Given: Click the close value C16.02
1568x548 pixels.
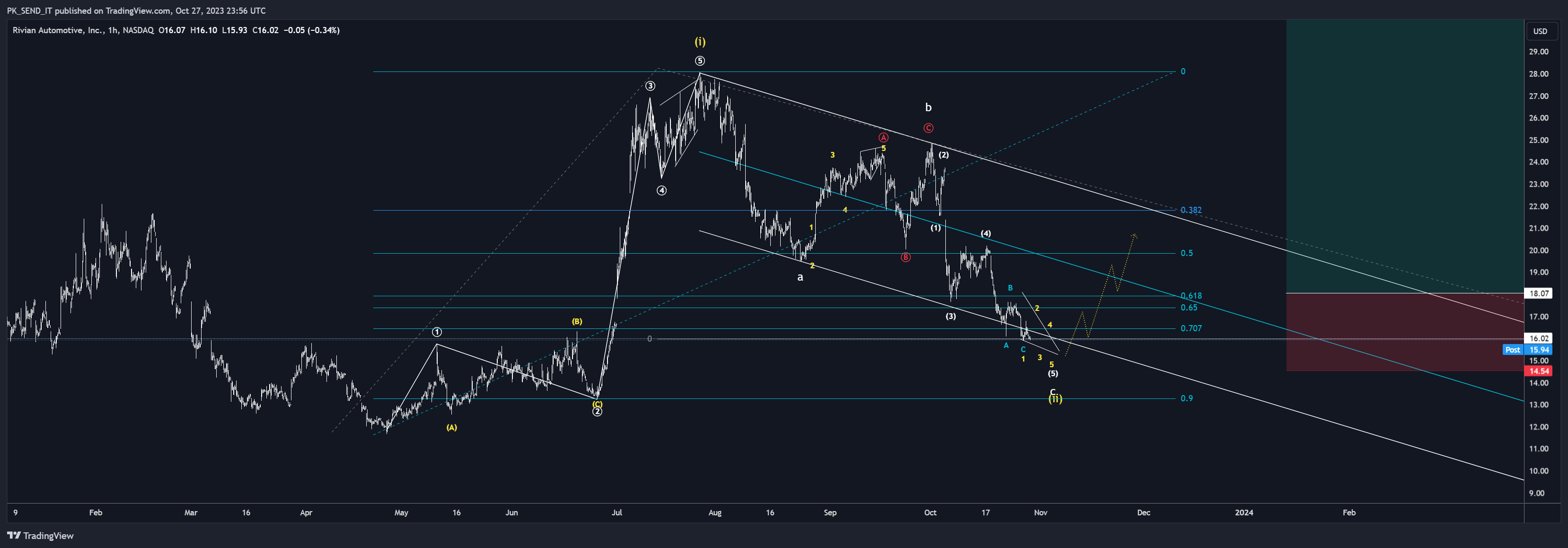Looking at the screenshot, I should (x=265, y=30).
